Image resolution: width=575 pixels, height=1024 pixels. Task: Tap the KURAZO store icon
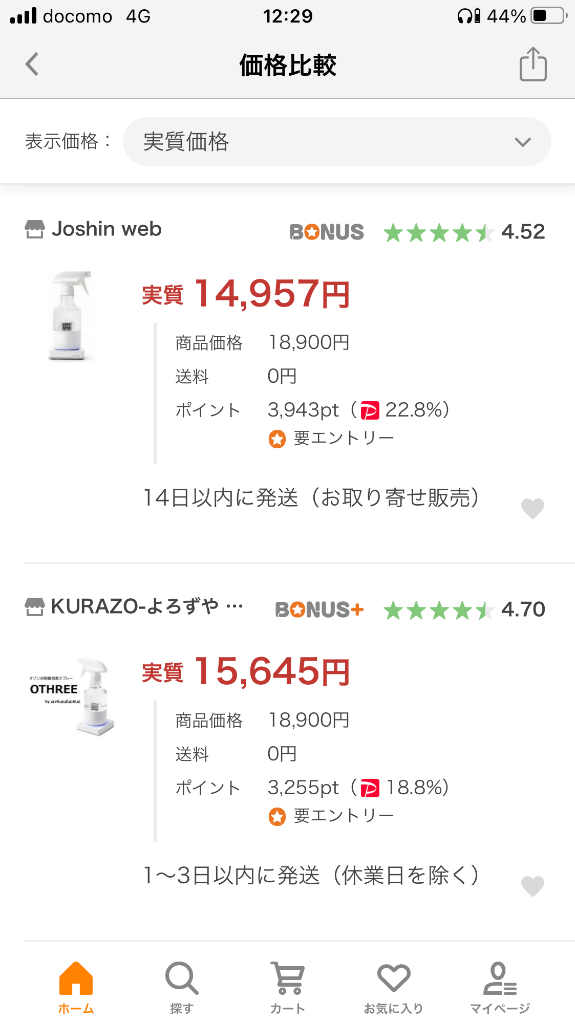35,607
